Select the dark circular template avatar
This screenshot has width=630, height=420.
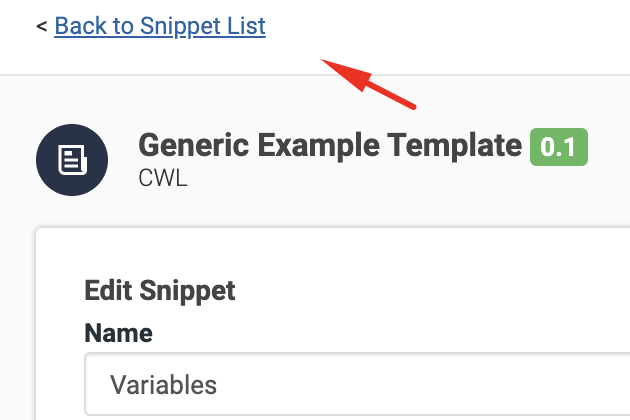[72, 160]
